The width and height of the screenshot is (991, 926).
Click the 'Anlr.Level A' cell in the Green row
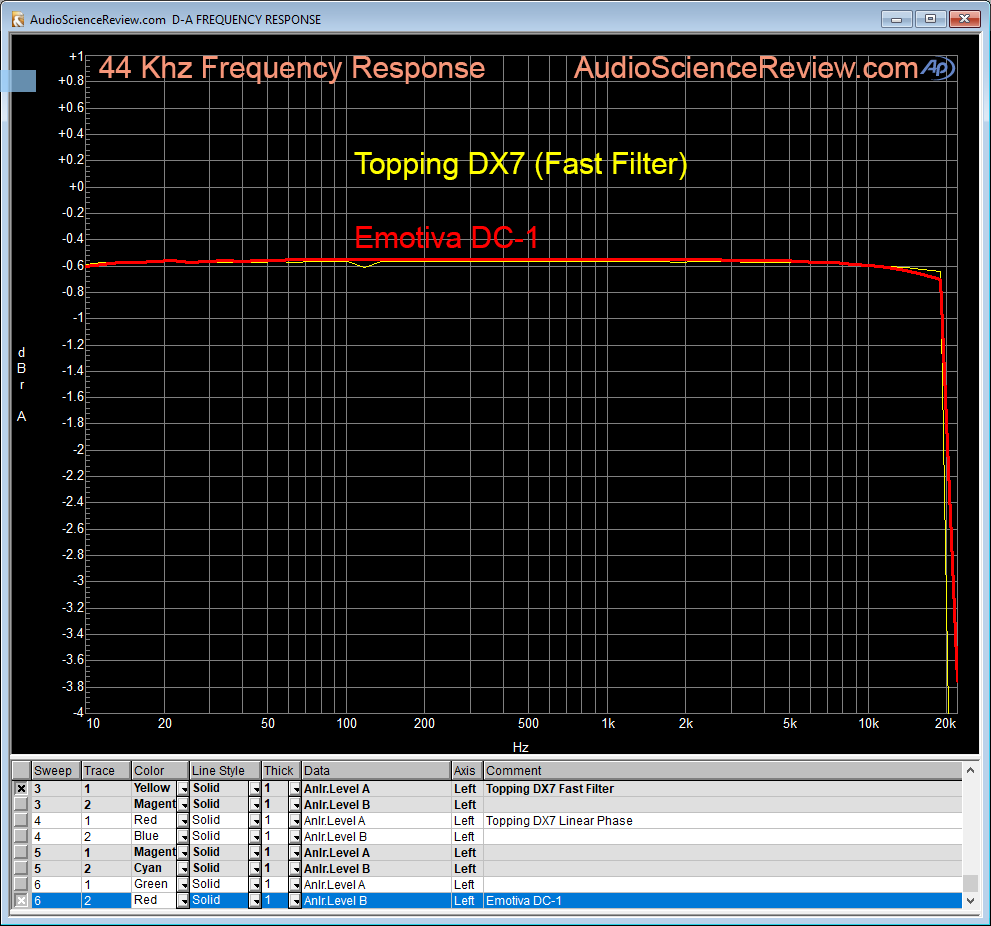tap(377, 885)
